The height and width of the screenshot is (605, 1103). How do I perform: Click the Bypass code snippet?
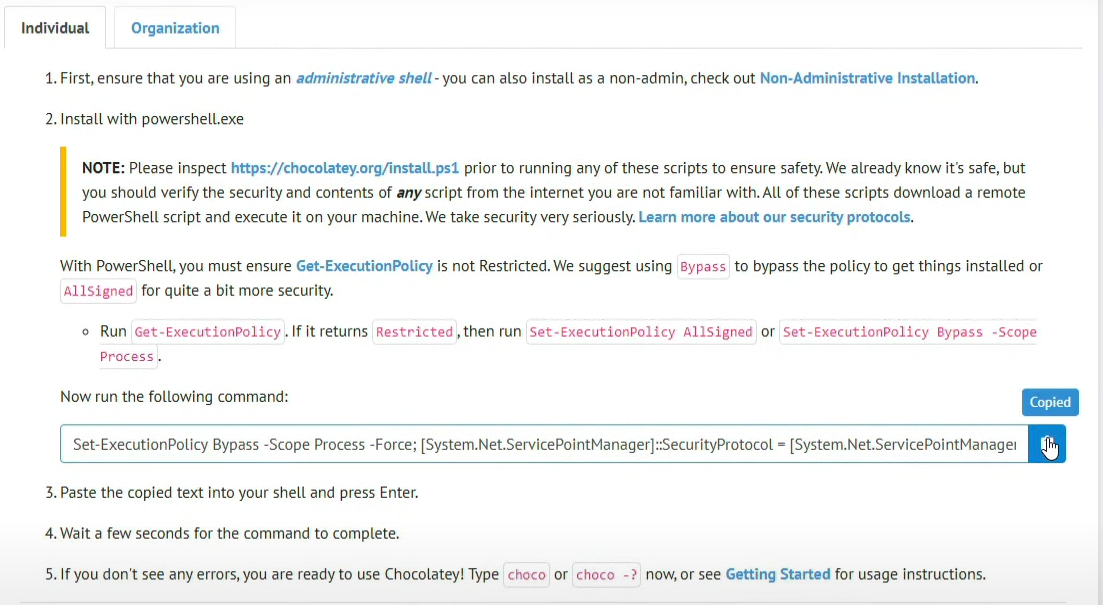pyautogui.click(x=703, y=267)
